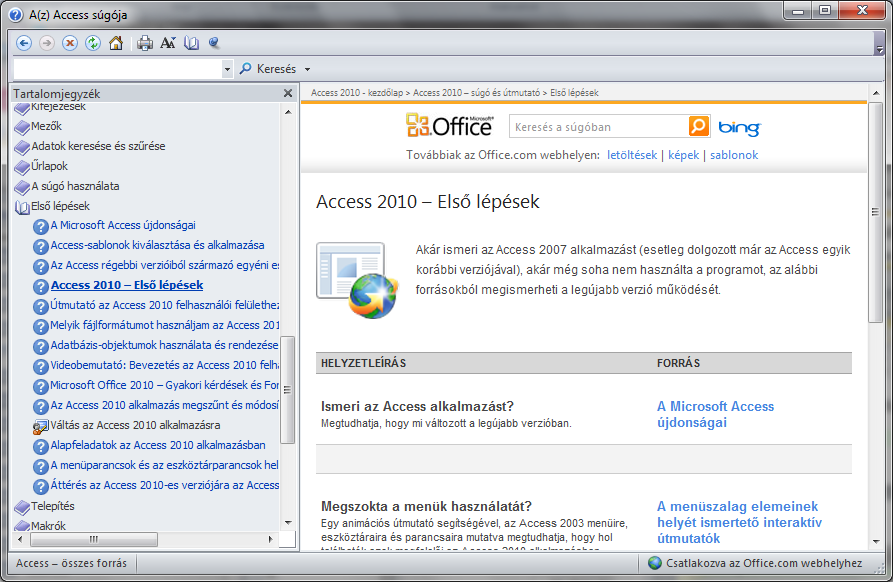This screenshot has width=893, height=582.
Task: Print the current help topic
Action: coord(145,43)
